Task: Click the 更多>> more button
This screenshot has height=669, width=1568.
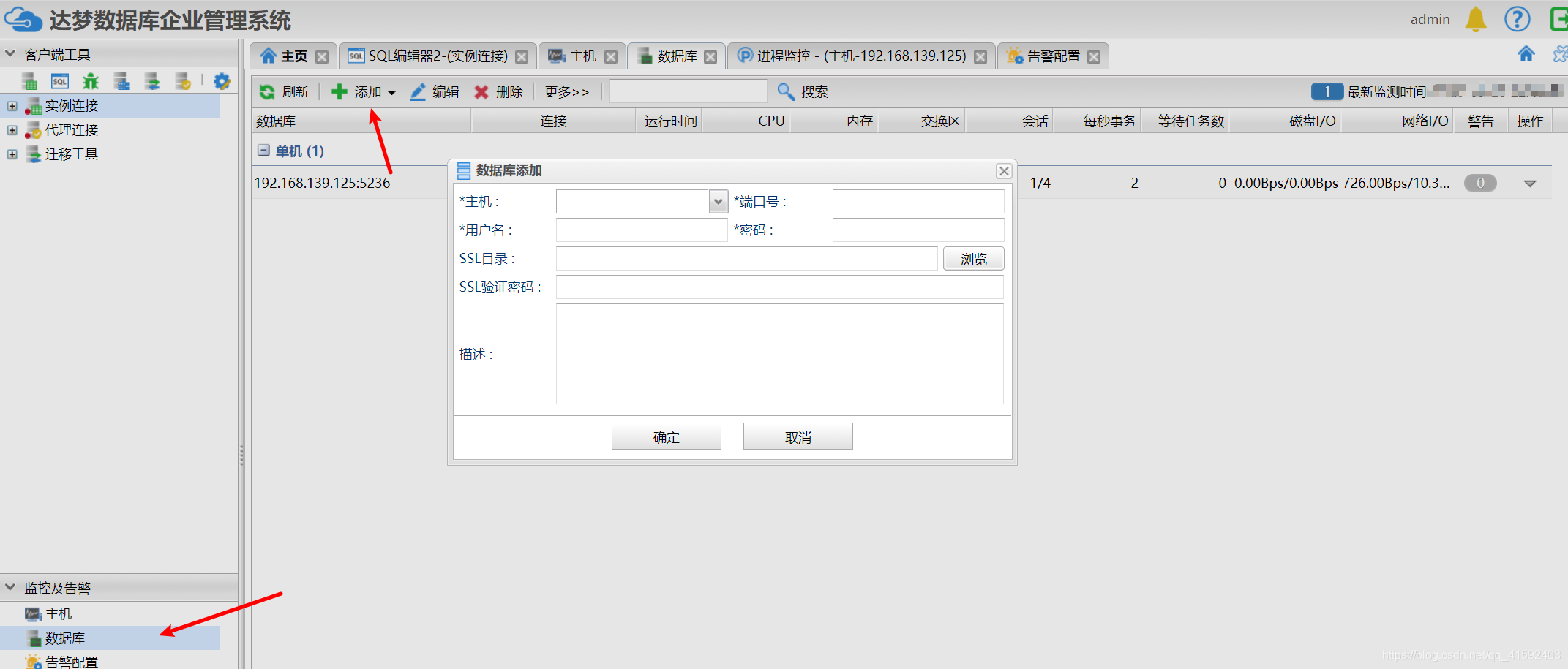Action: coord(567,91)
